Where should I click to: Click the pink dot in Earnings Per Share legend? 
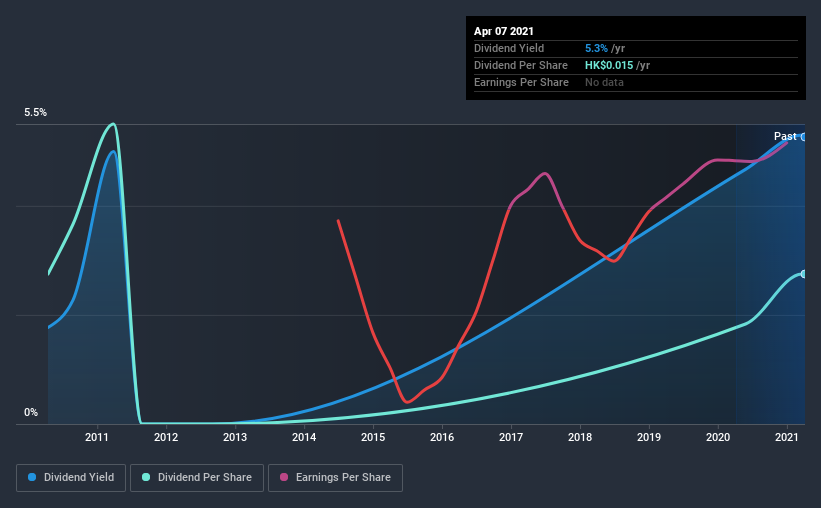coord(284,477)
